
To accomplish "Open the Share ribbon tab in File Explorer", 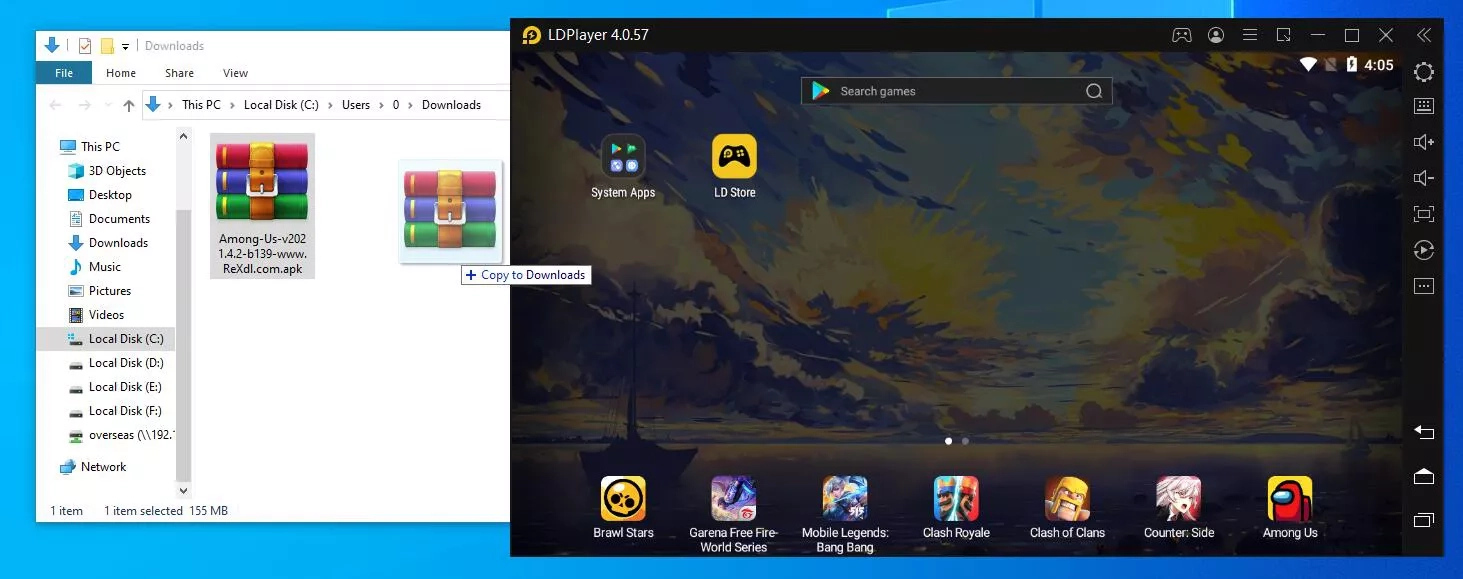I will coord(180,73).
